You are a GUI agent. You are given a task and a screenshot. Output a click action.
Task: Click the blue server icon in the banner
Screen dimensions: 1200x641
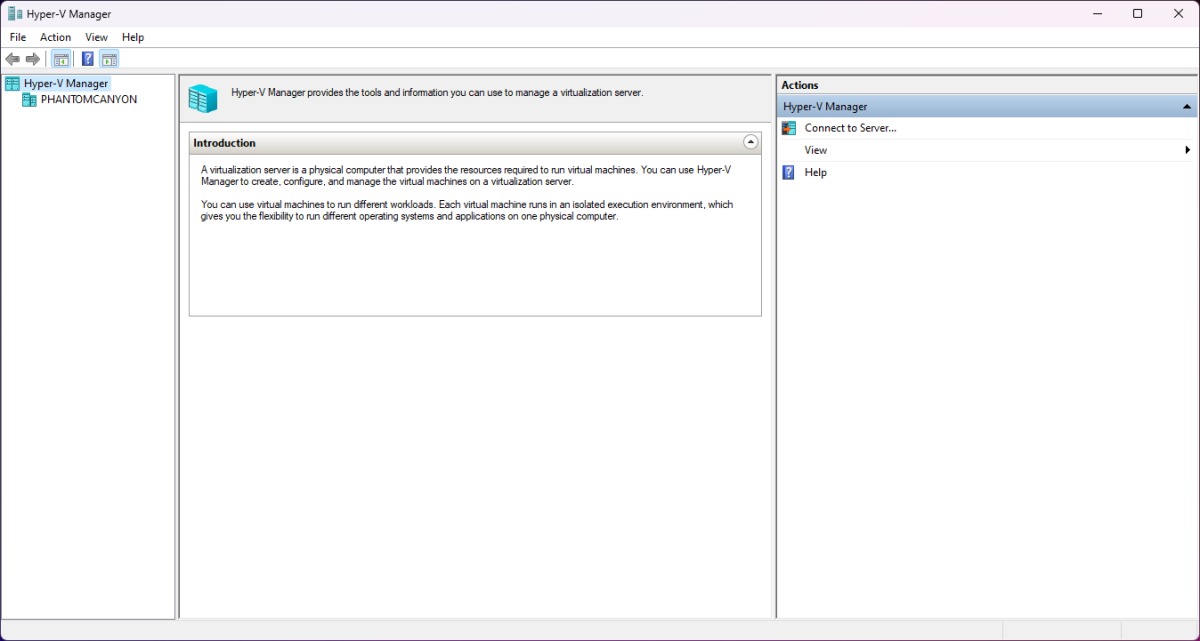click(203, 98)
